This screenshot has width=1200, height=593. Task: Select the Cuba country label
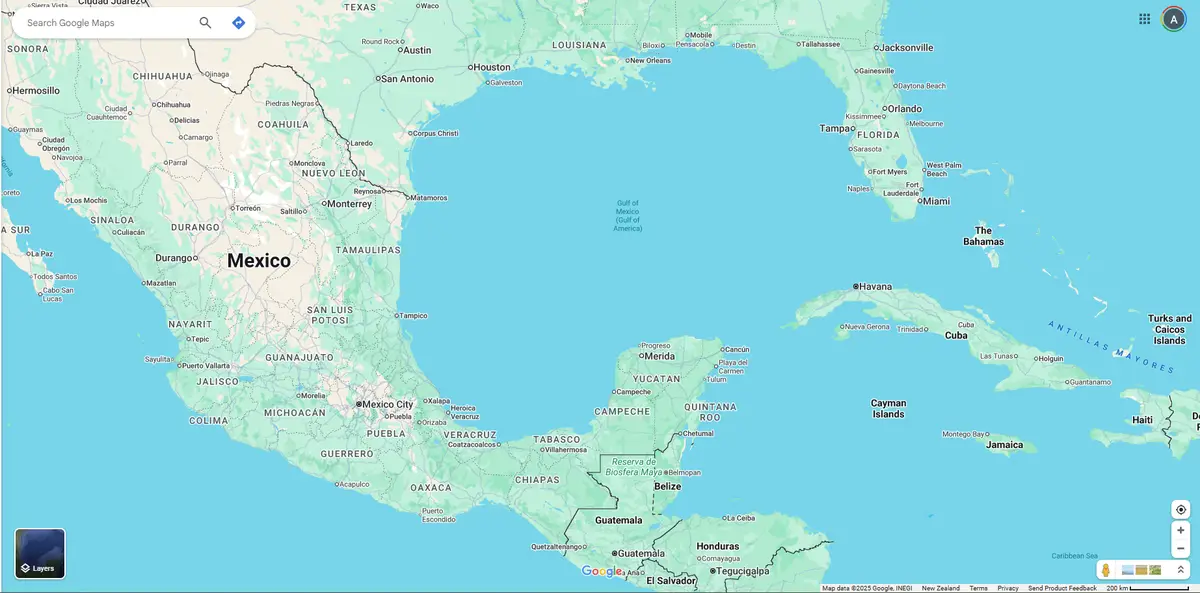(x=956, y=335)
